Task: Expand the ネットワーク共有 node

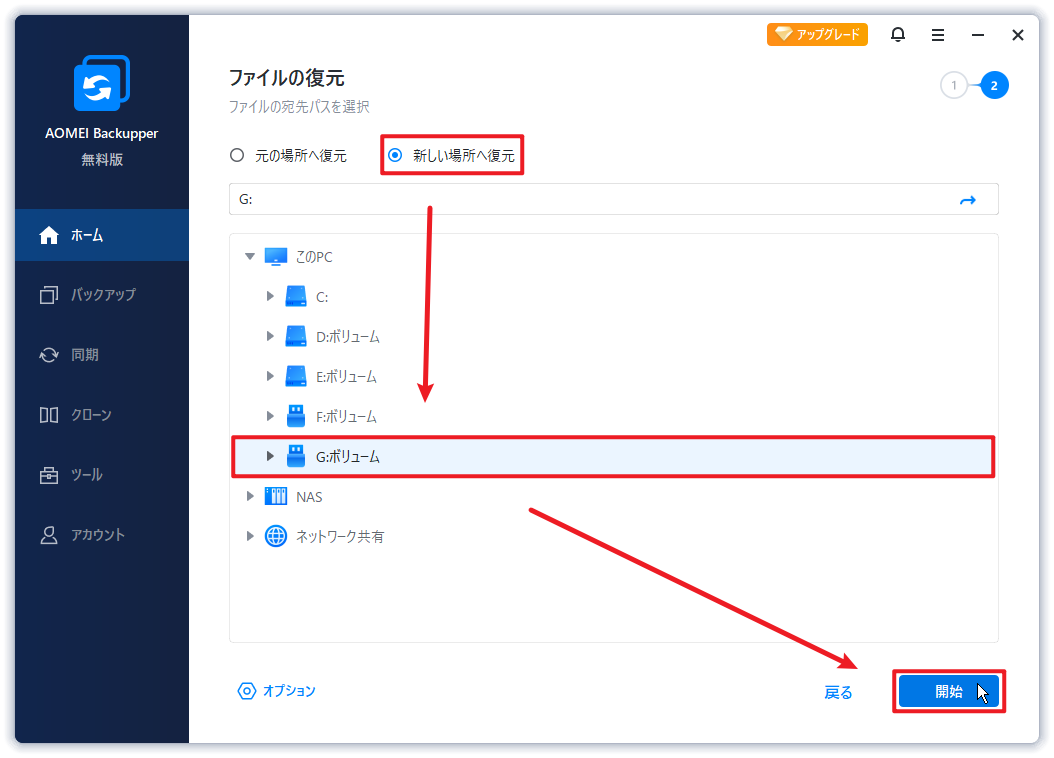Action: pos(250,537)
